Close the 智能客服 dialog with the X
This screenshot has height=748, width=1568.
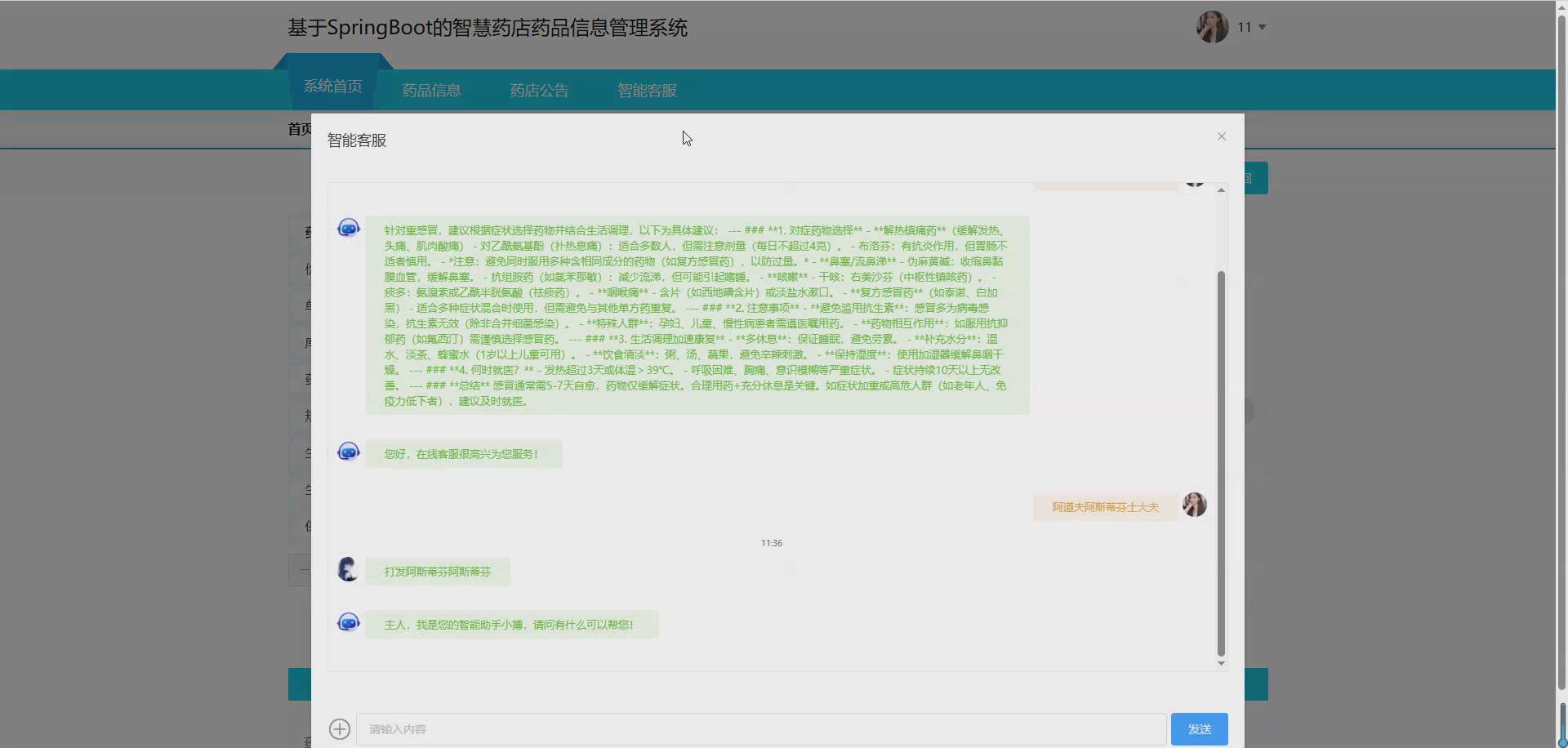click(1222, 136)
